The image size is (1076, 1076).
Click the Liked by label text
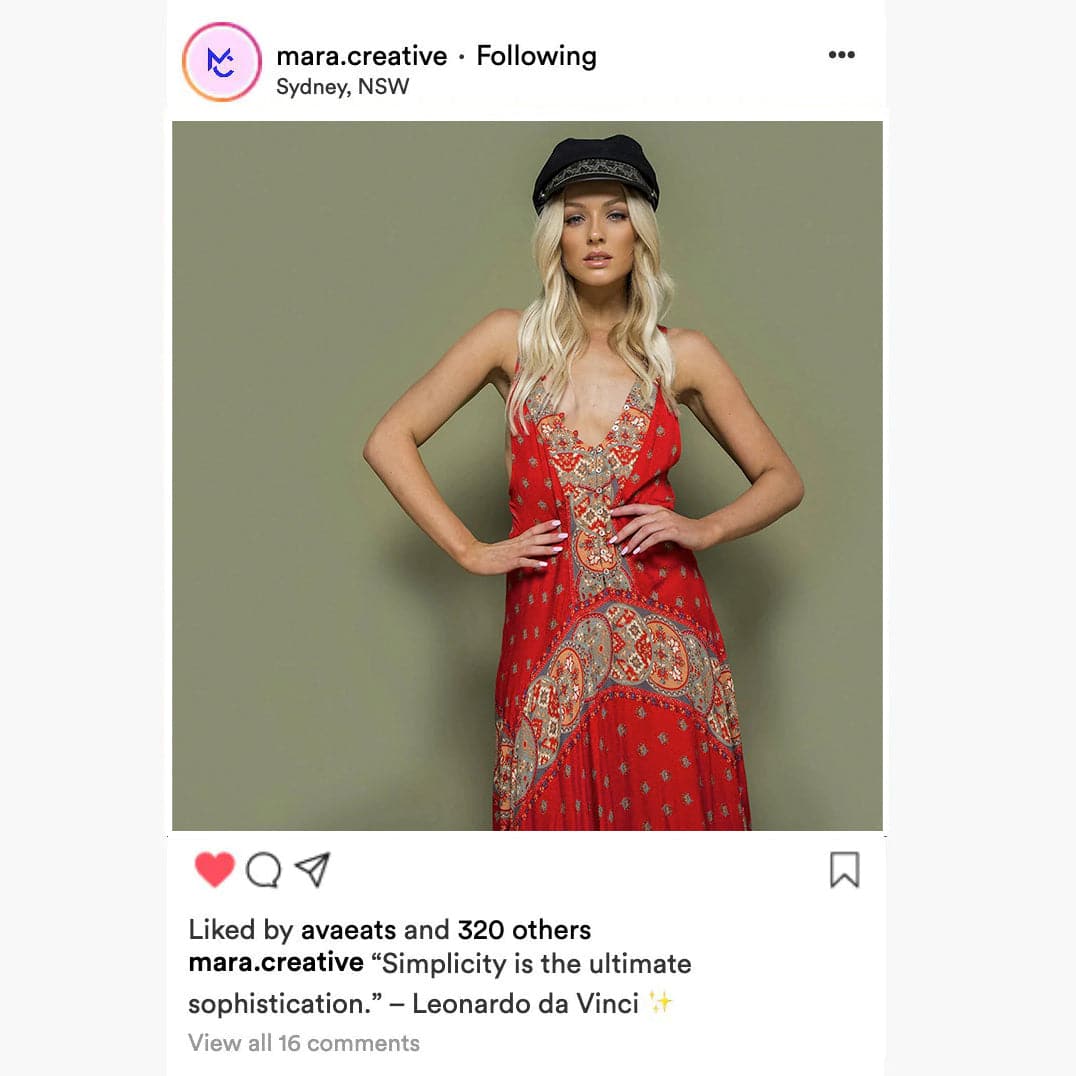click(x=241, y=931)
